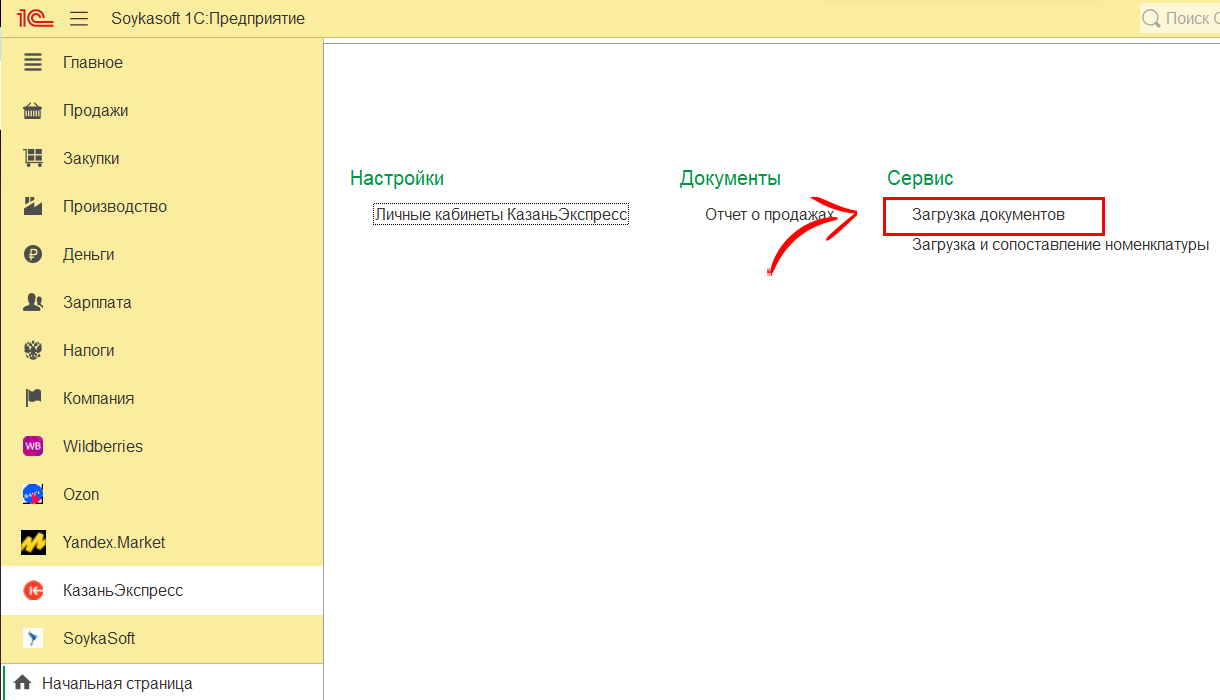
Task: Open the Компания section
Action: (162, 398)
